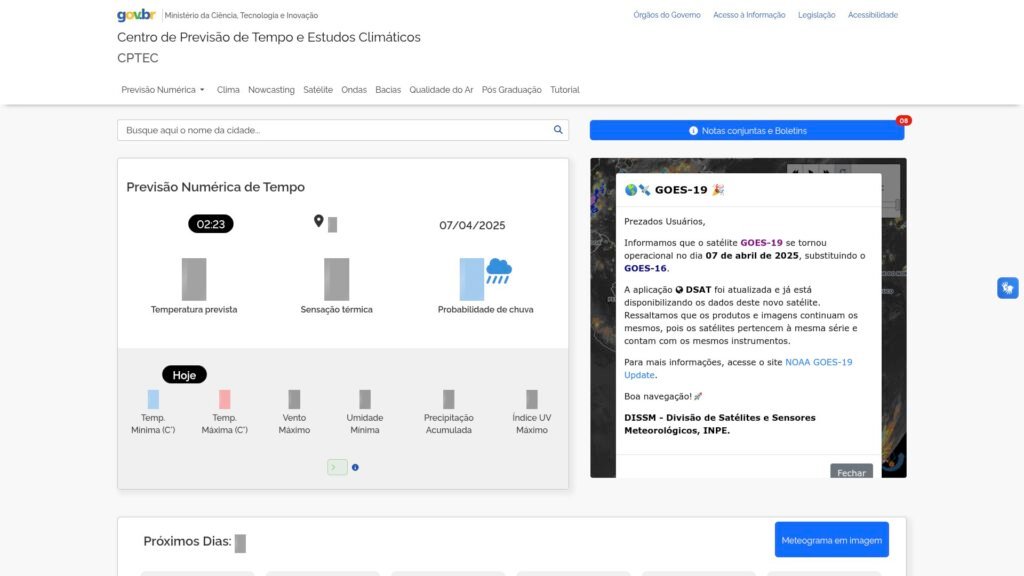Viewport: 1024px width, 576px height.
Task: Follow the NOAA GOES-19 Update link
Action: point(738,368)
